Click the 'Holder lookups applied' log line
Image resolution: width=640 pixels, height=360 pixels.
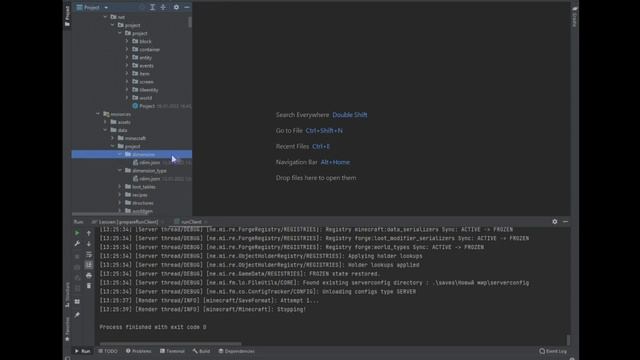point(260,265)
